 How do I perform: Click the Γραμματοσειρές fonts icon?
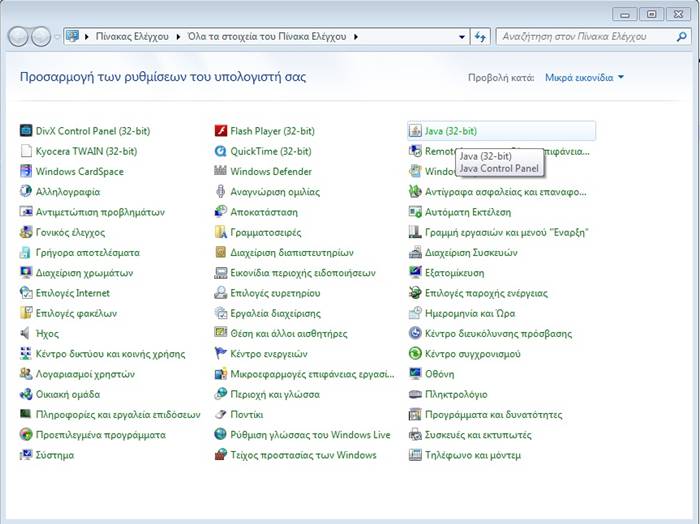(x=221, y=232)
